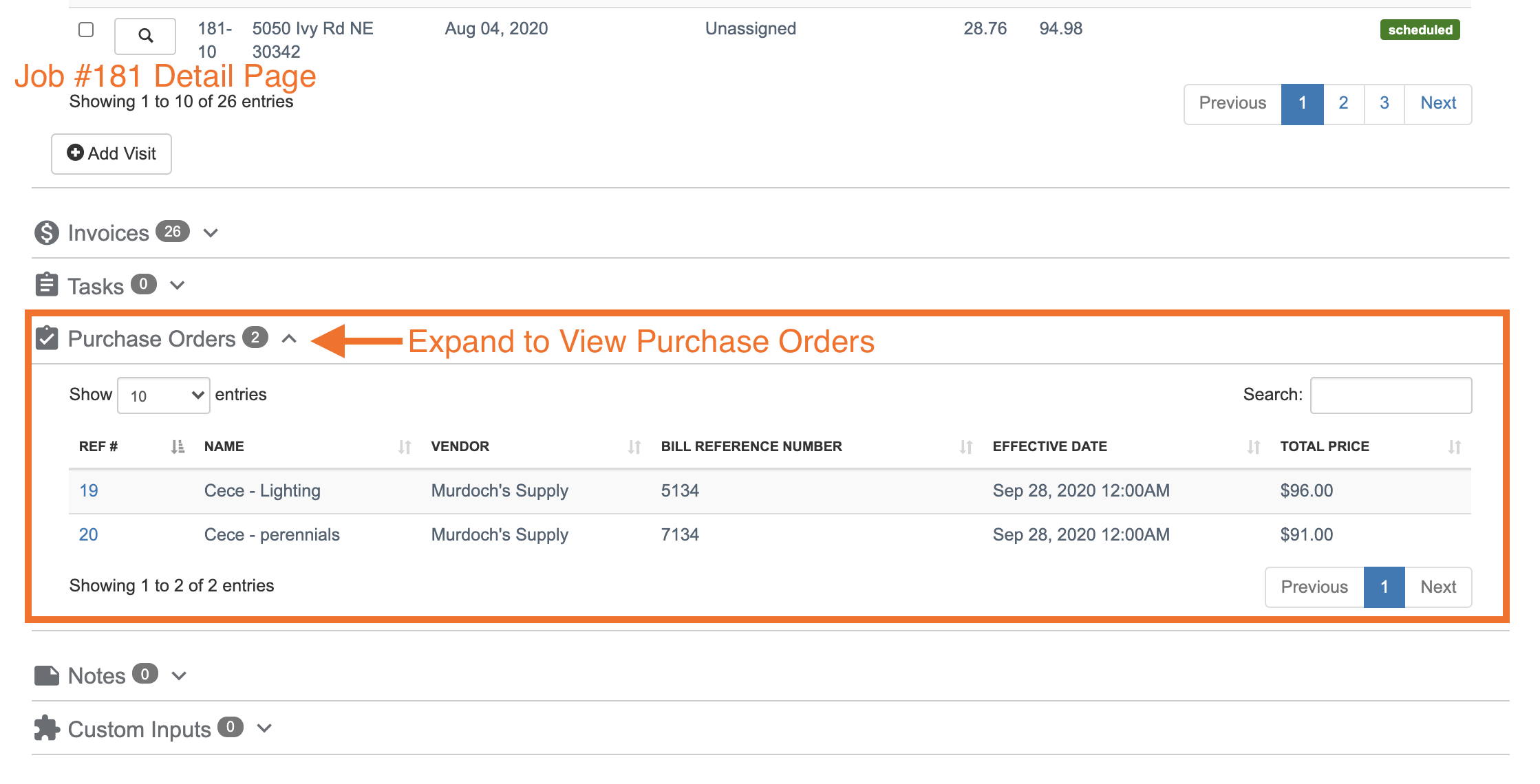1540x784 pixels.
Task: Expand the Notes section chevron
Action: pyautogui.click(x=179, y=675)
